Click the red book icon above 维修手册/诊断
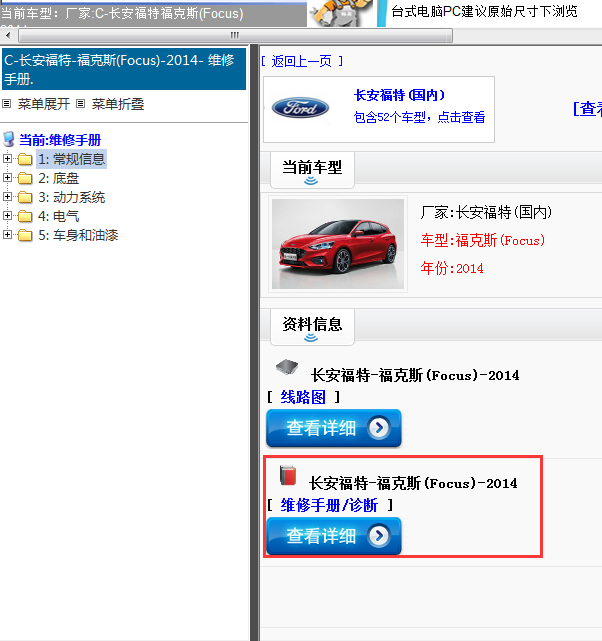Viewport: 602px width, 641px height. (x=288, y=475)
